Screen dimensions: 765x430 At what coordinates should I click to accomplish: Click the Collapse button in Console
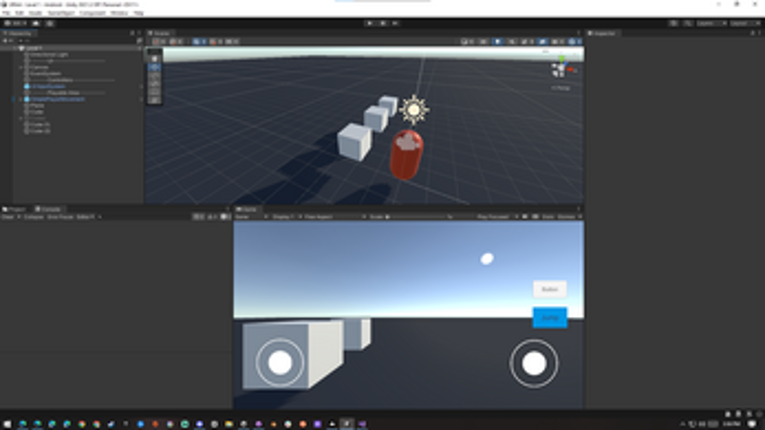pos(34,217)
